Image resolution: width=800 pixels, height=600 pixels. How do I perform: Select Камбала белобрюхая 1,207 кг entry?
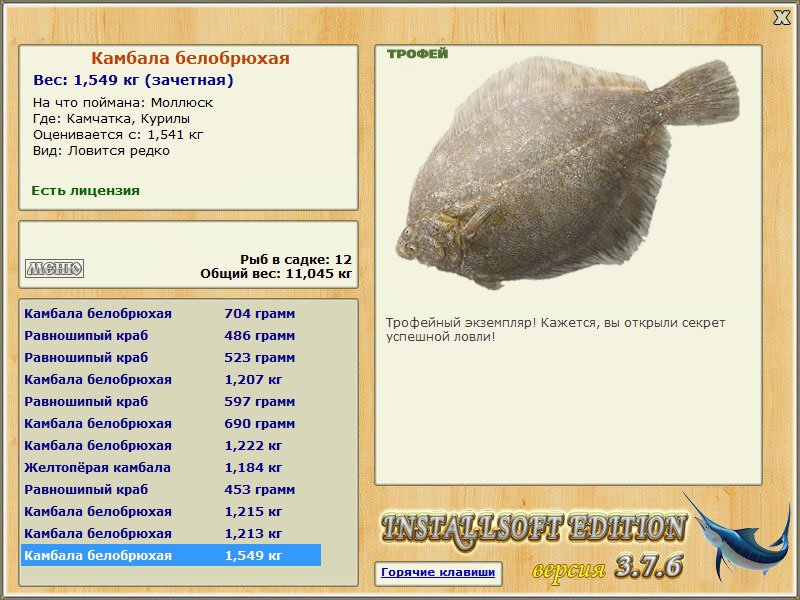pos(171,379)
